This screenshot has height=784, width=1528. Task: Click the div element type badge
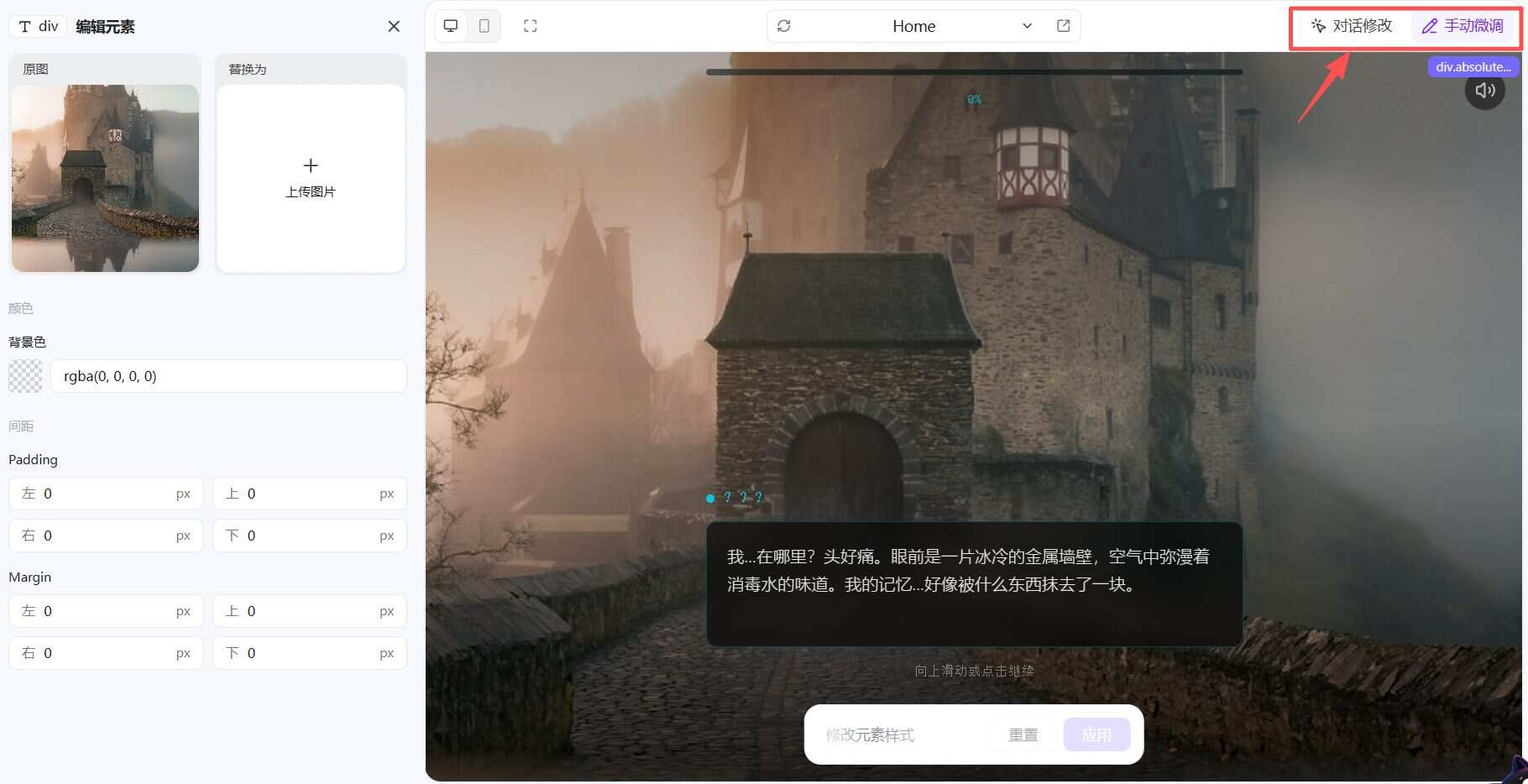tap(39, 27)
